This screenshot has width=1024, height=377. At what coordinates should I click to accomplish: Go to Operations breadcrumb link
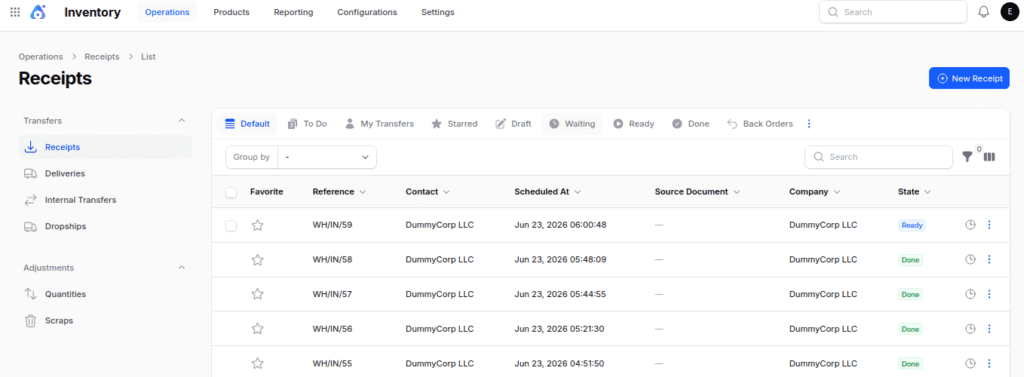[40, 57]
